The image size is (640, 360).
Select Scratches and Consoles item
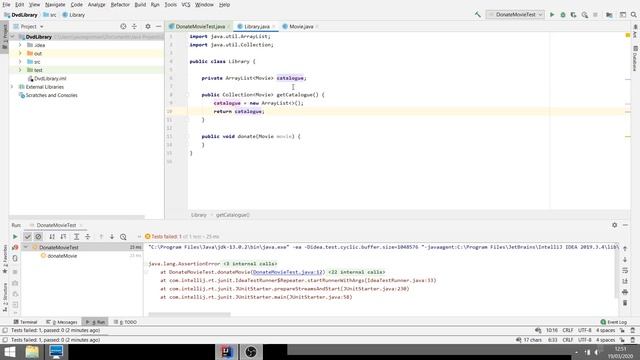[x=51, y=96]
